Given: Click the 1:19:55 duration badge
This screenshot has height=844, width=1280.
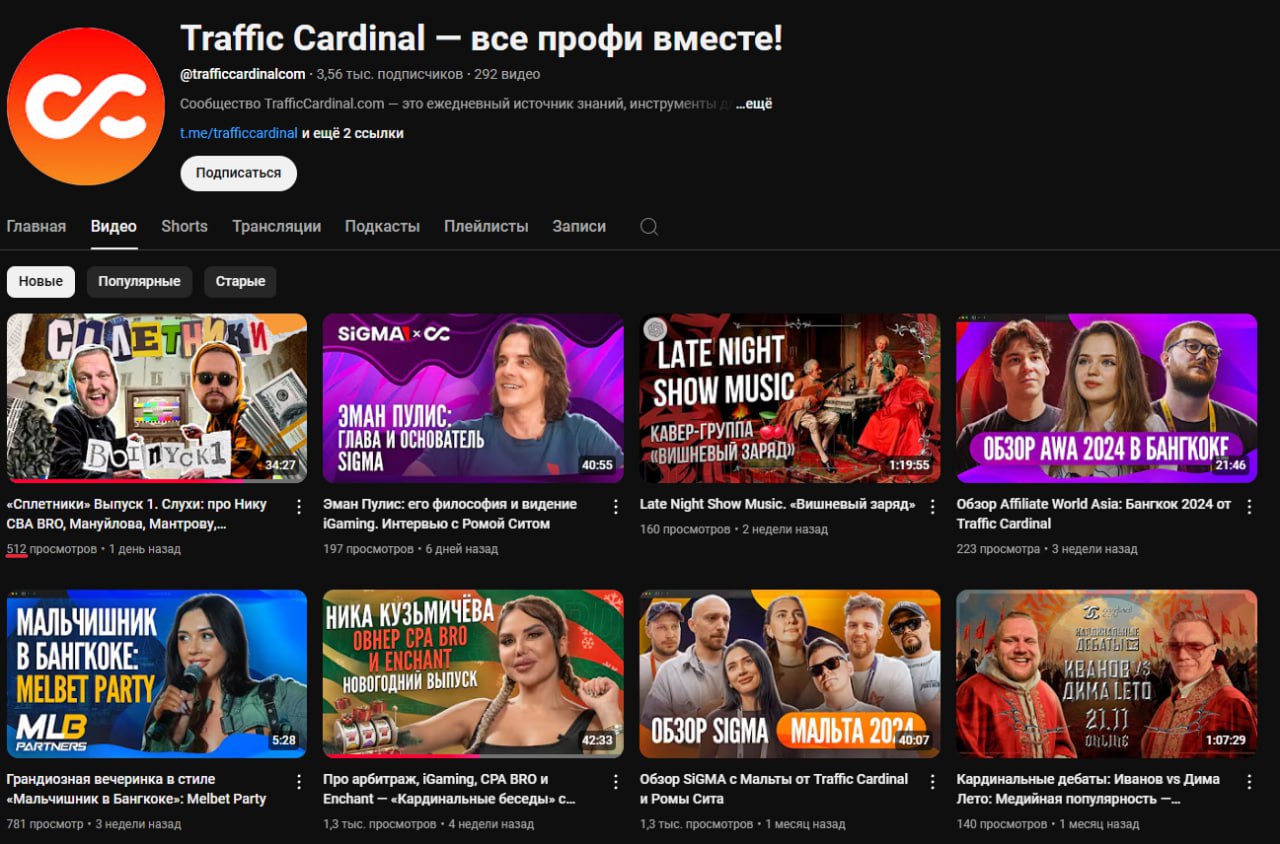Looking at the screenshot, I should click(909, 465).
